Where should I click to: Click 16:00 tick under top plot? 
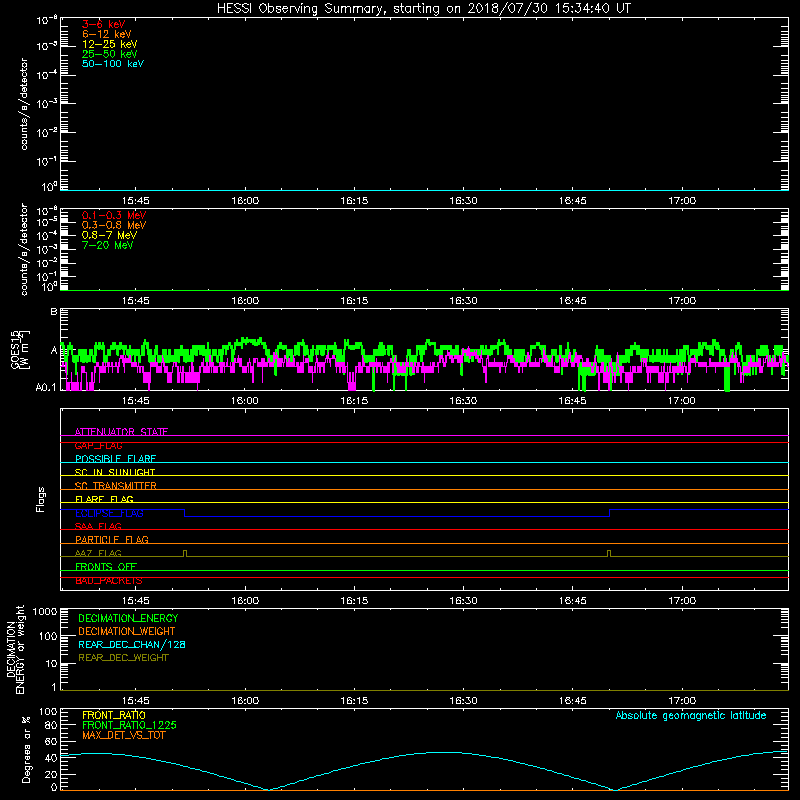(x=245, y=201)
